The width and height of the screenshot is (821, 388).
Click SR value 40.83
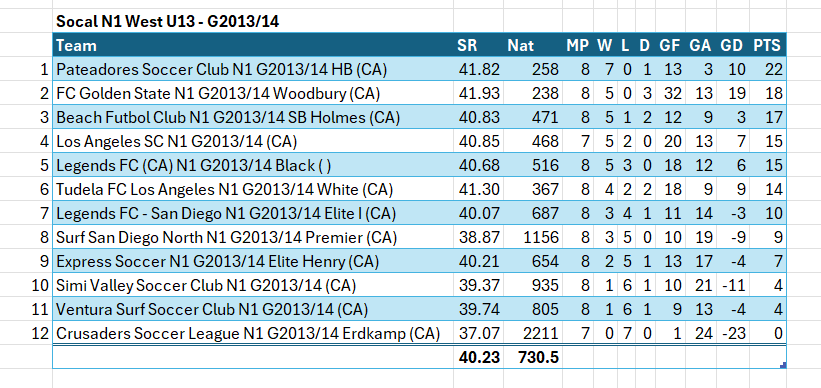478,117
